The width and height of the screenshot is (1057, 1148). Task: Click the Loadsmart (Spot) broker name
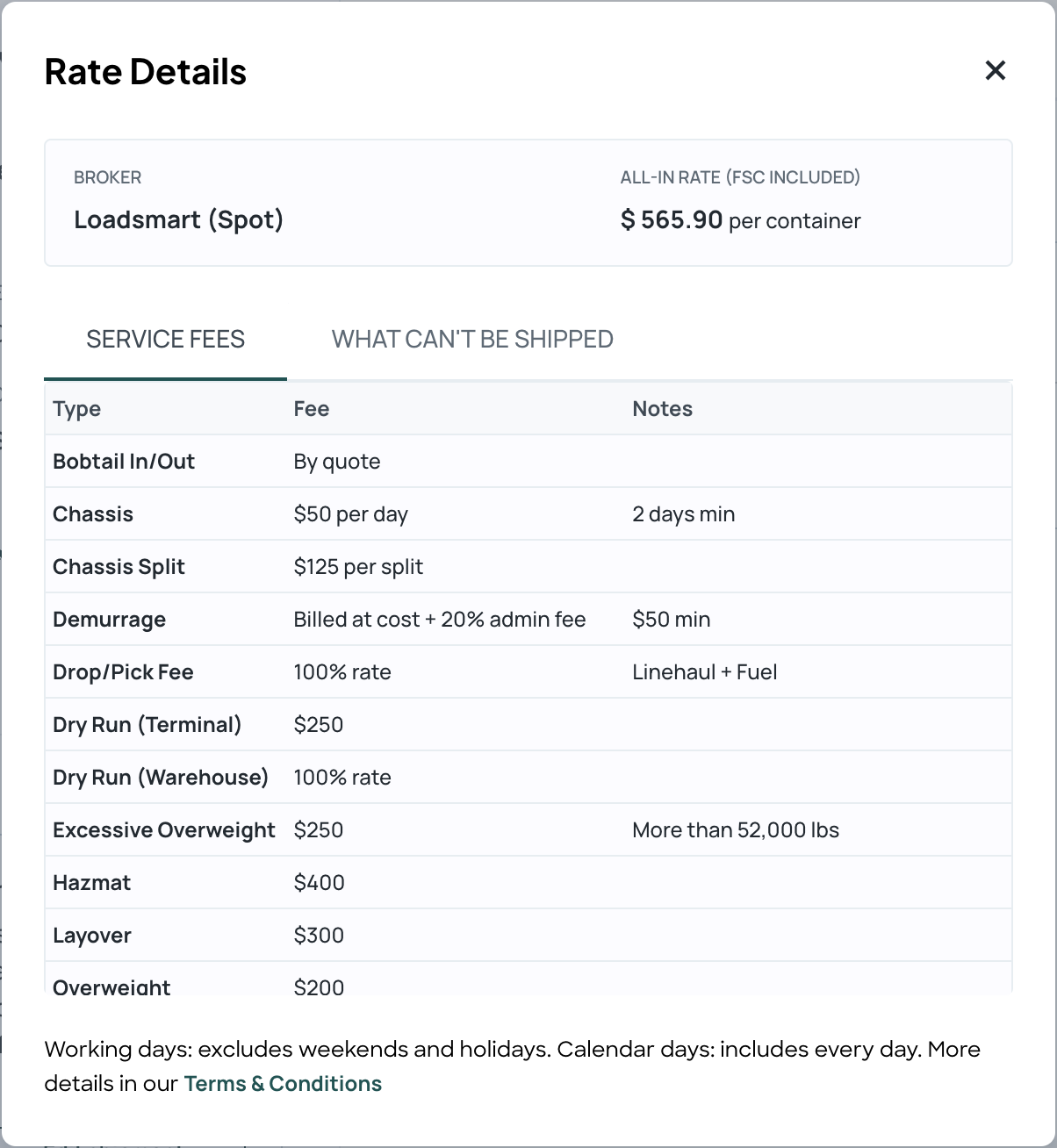[178, 219]
